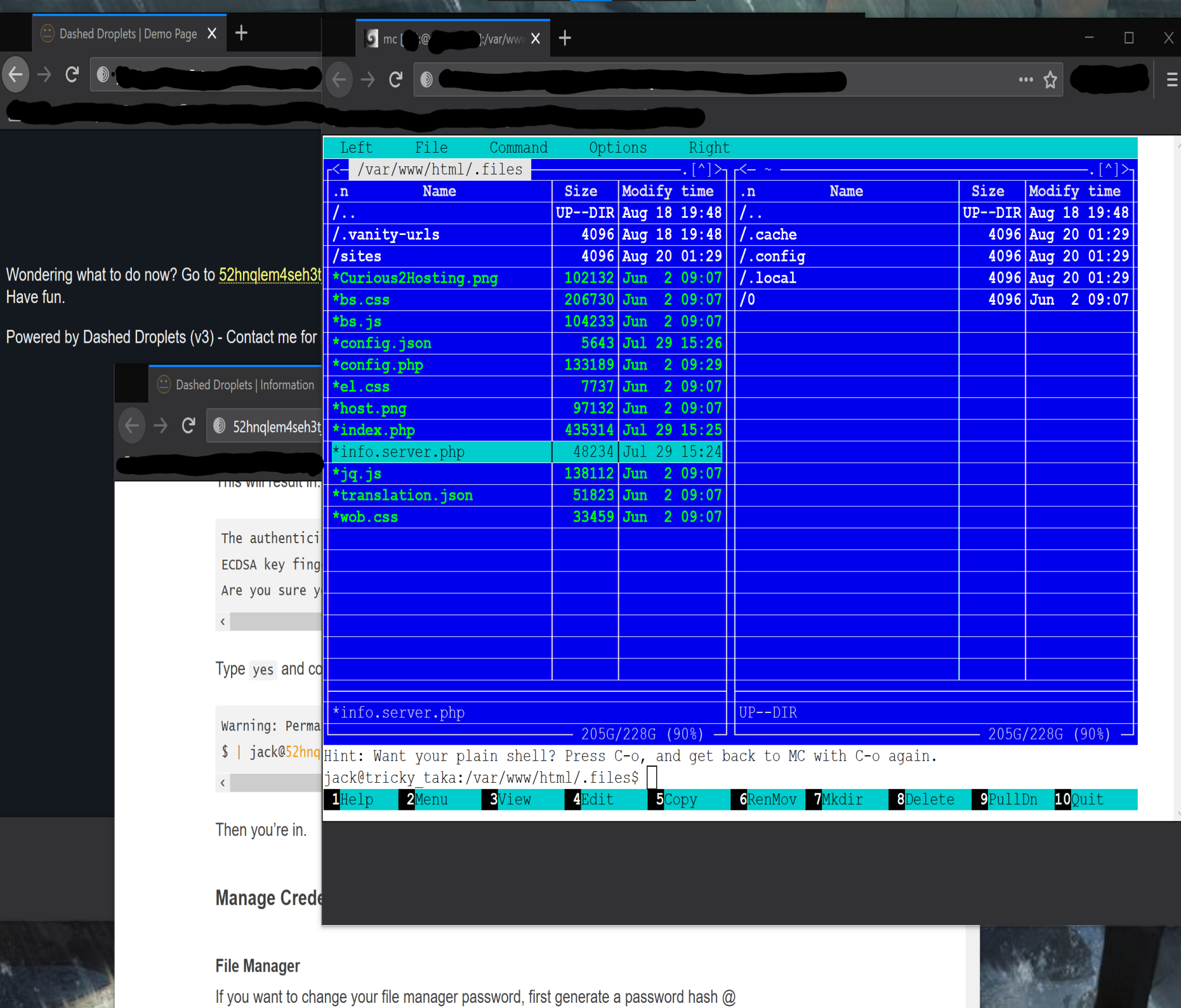1181x1008 pixels.
Task: Open a new tab beside the mc tab
Action: click(565, 39)
